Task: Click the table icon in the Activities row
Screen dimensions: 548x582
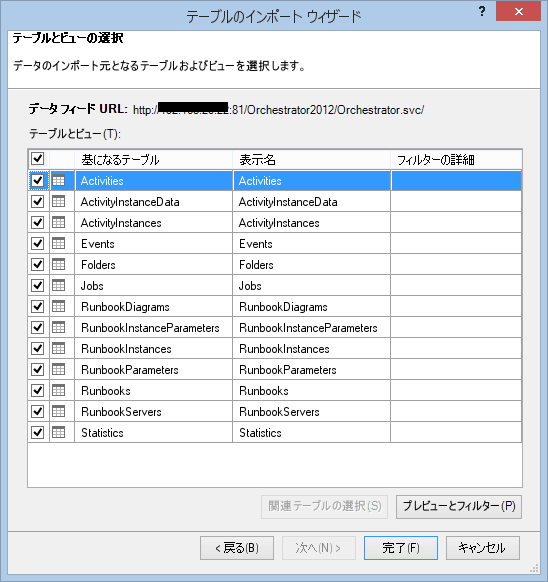Action: [x=58, y=180]
